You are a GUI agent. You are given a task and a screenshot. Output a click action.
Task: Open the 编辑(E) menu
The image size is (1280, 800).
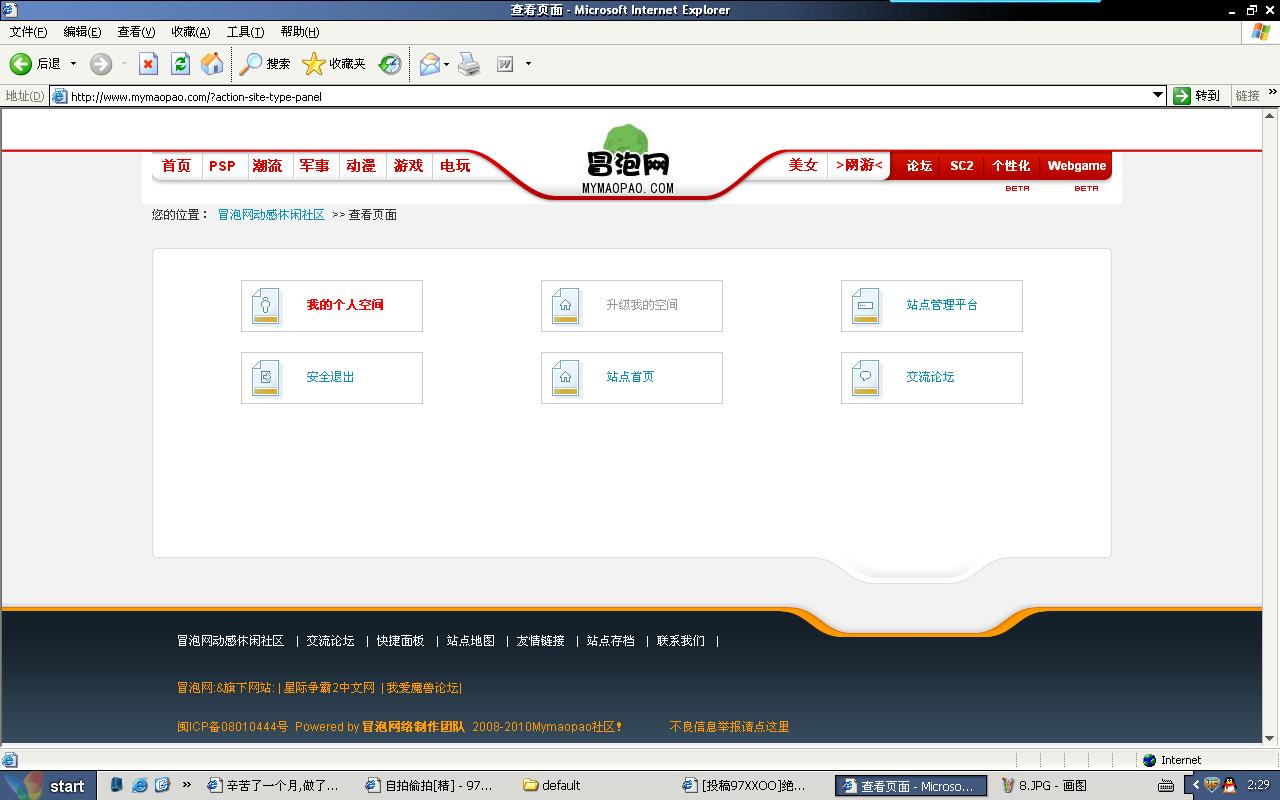pyautogui.click(x=82, y=32)
